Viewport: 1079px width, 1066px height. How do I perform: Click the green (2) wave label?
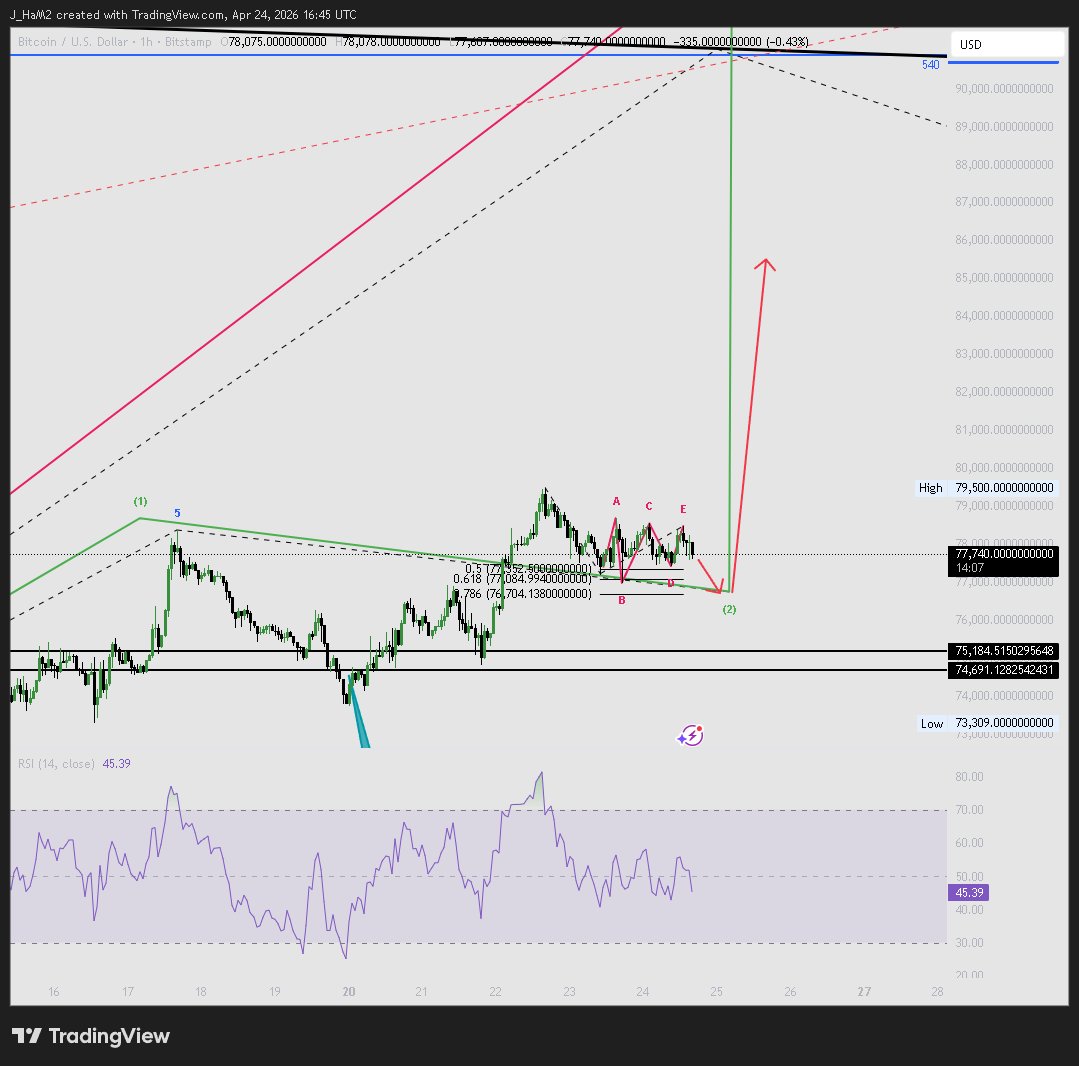click(729, 609)
